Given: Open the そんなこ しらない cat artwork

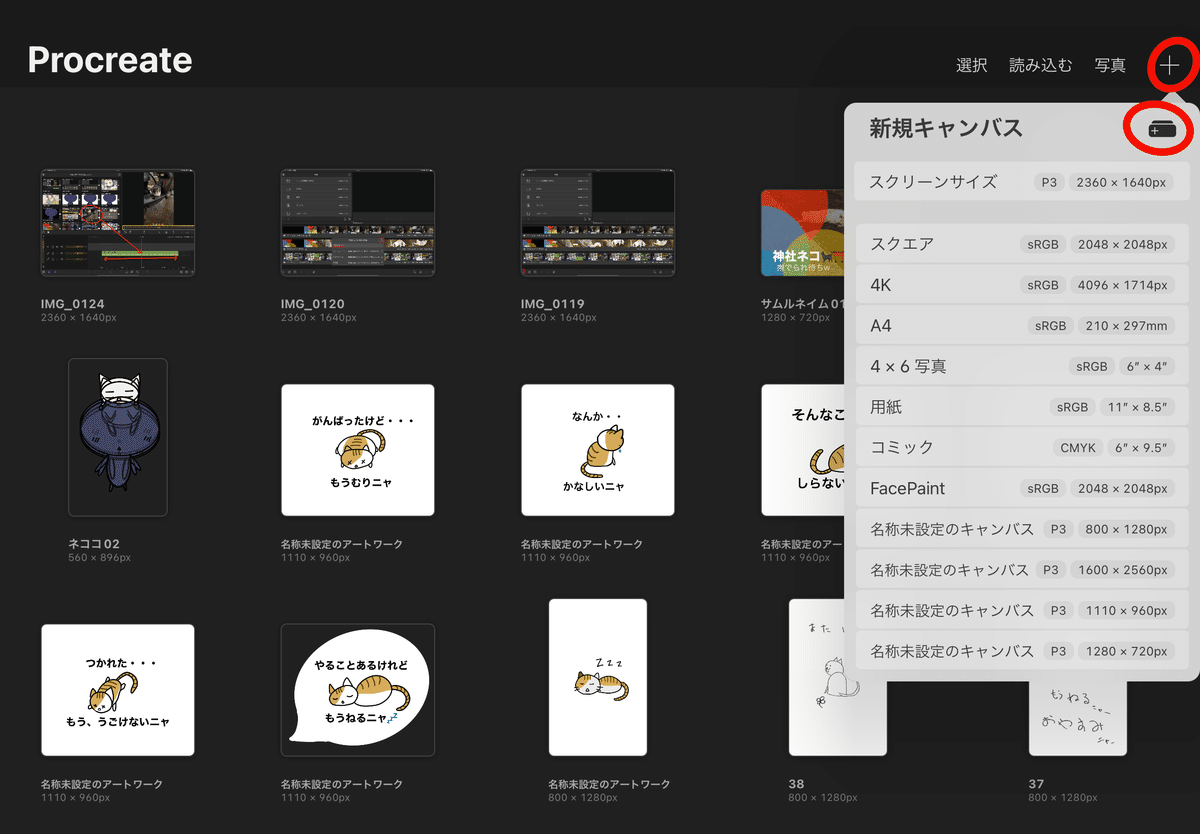Looking at the screenshot, I should pyautogui.click(x=802, y=450).
